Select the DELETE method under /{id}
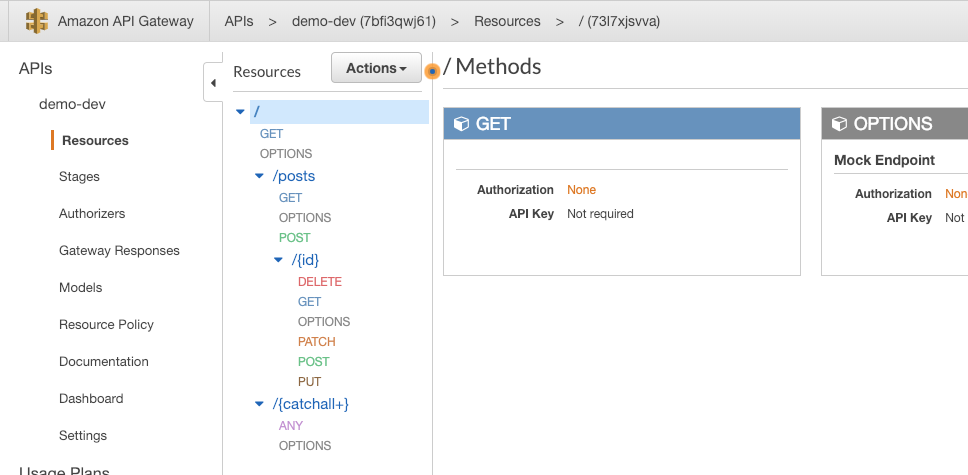Image resolution: width=968 pixels, height=475 pixels. 320,282
